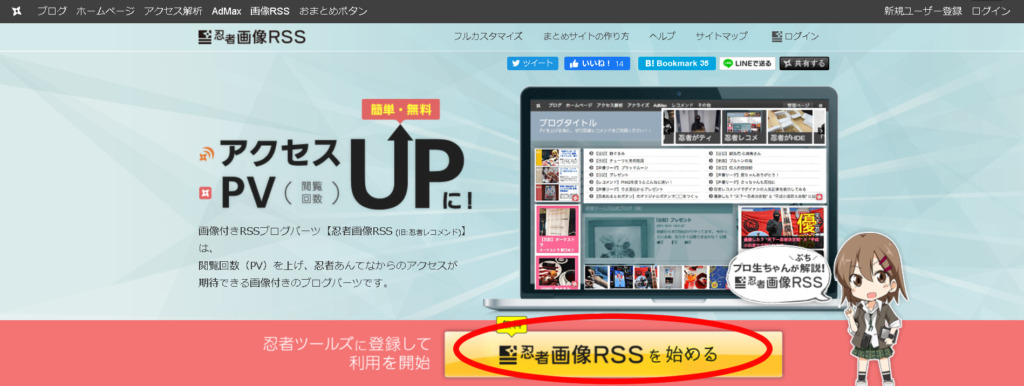
Task: Open the サイトマップ link
Action: [x=721, y=37]
